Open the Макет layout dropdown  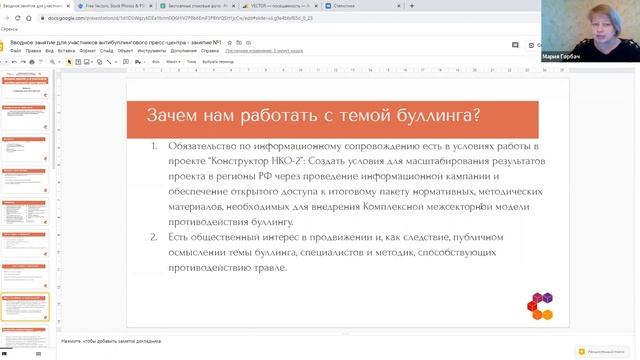pos(173,62)
